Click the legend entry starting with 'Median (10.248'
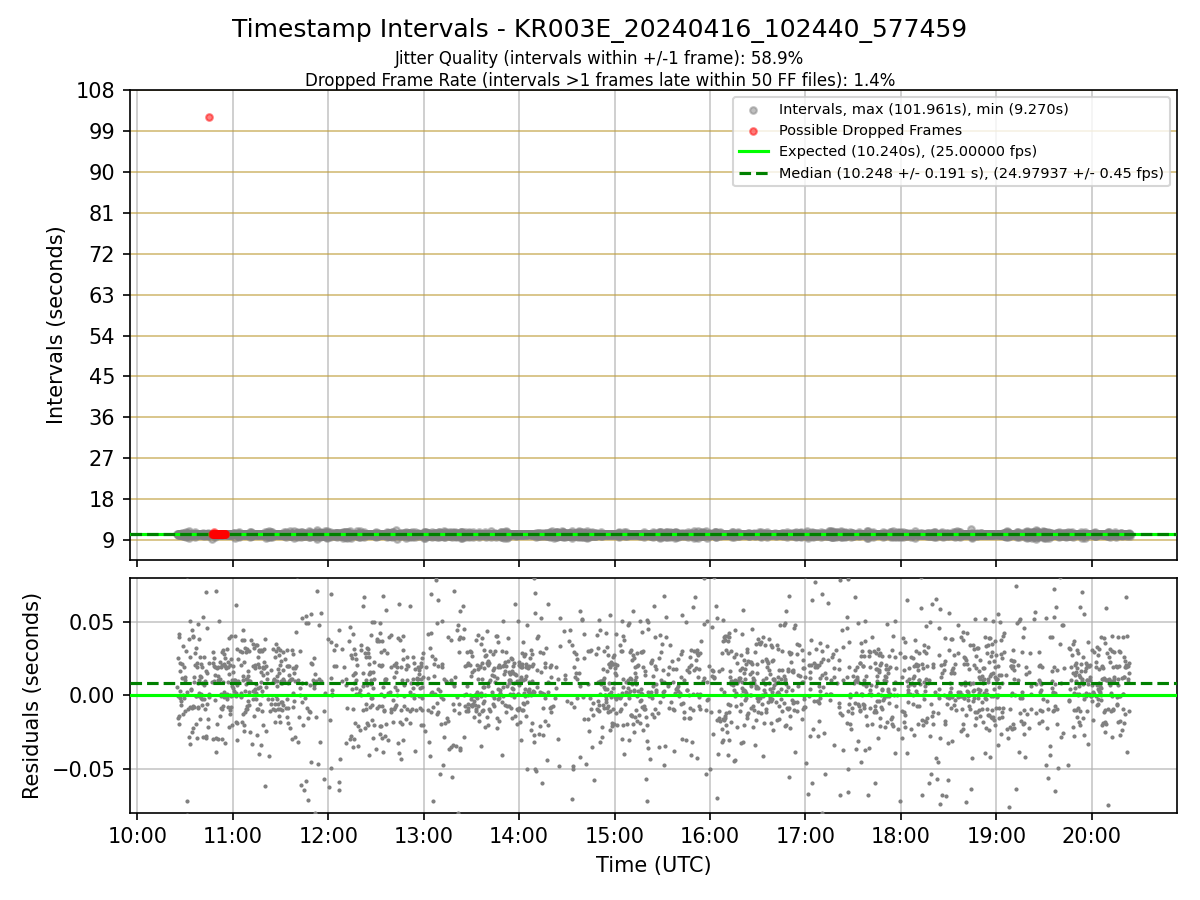Image resolution: width=1200 pixels, height=900 pixels. coord(971,173)
